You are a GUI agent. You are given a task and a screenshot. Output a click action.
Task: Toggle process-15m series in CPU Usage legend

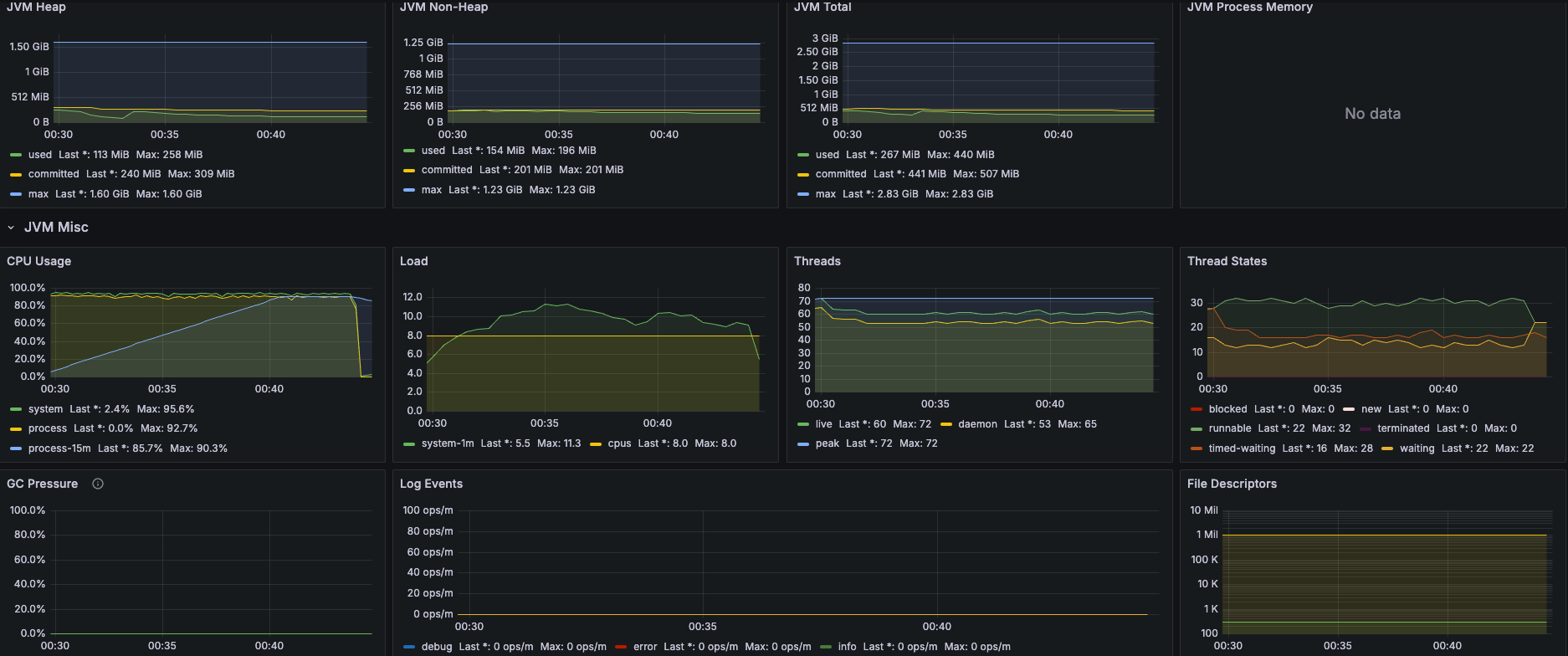59,448
